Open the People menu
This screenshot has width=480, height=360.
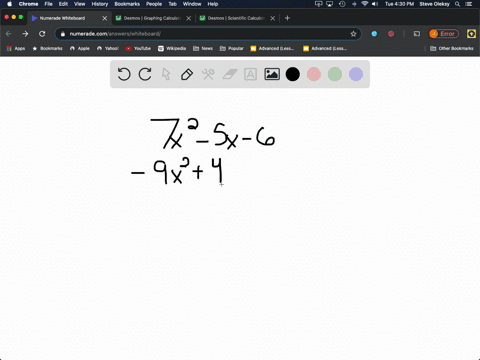pyautogui.click(x=154, y=4)
